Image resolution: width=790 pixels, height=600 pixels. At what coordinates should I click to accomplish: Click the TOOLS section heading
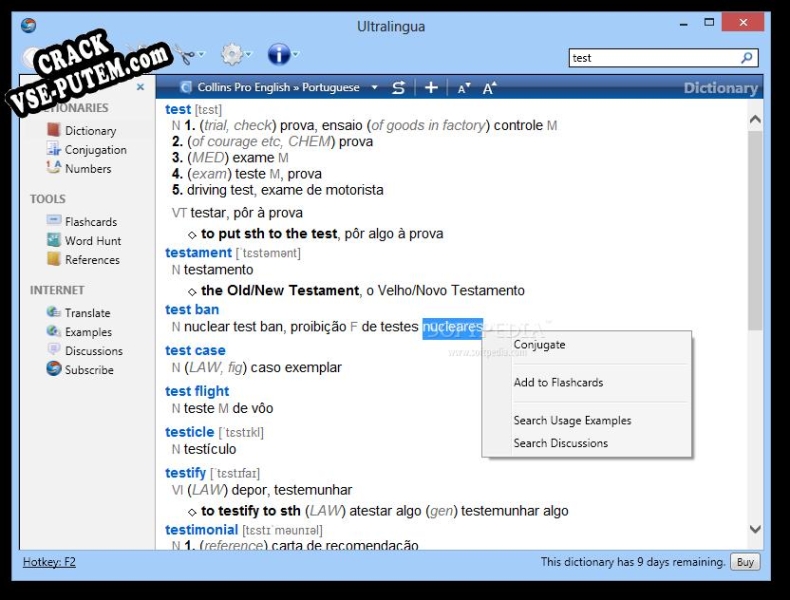tap(48, 199)
